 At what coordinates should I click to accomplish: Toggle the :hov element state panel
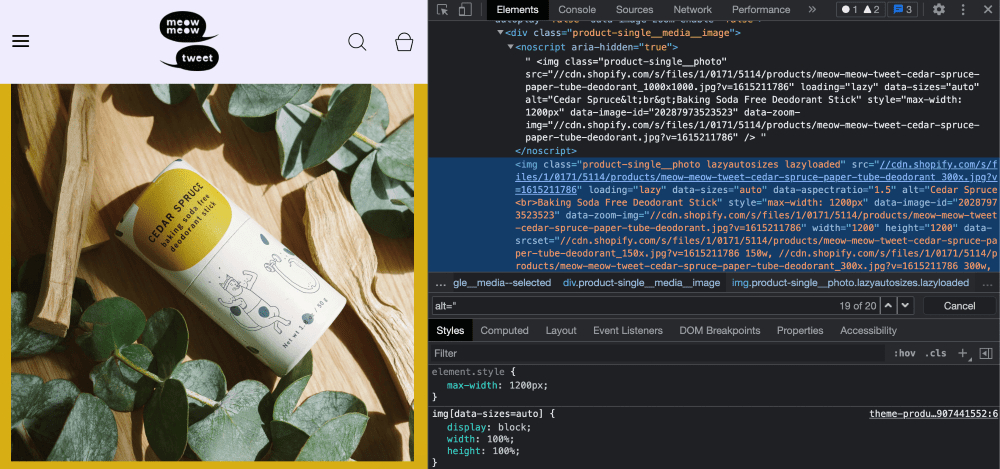904,354
